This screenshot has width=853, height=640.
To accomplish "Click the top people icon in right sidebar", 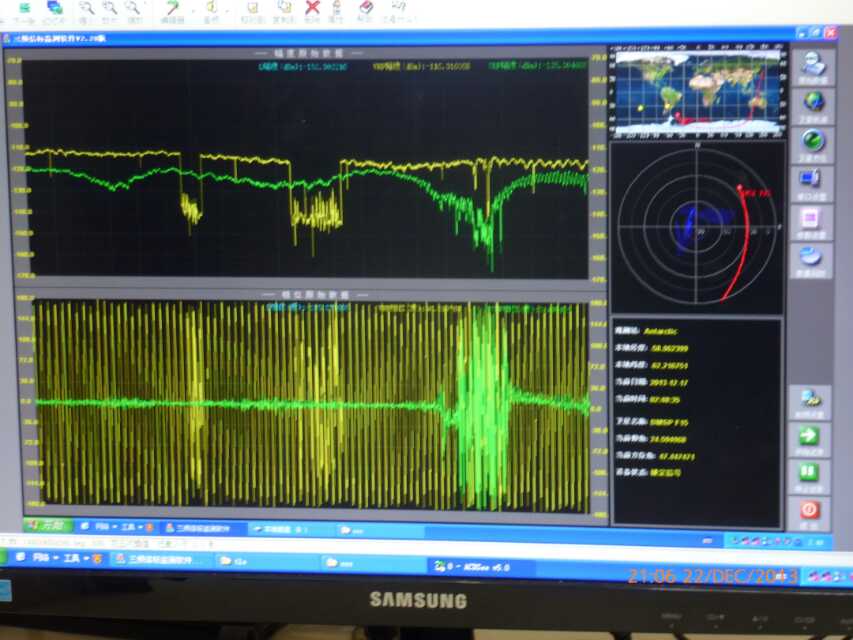I will tap(814, 63).
